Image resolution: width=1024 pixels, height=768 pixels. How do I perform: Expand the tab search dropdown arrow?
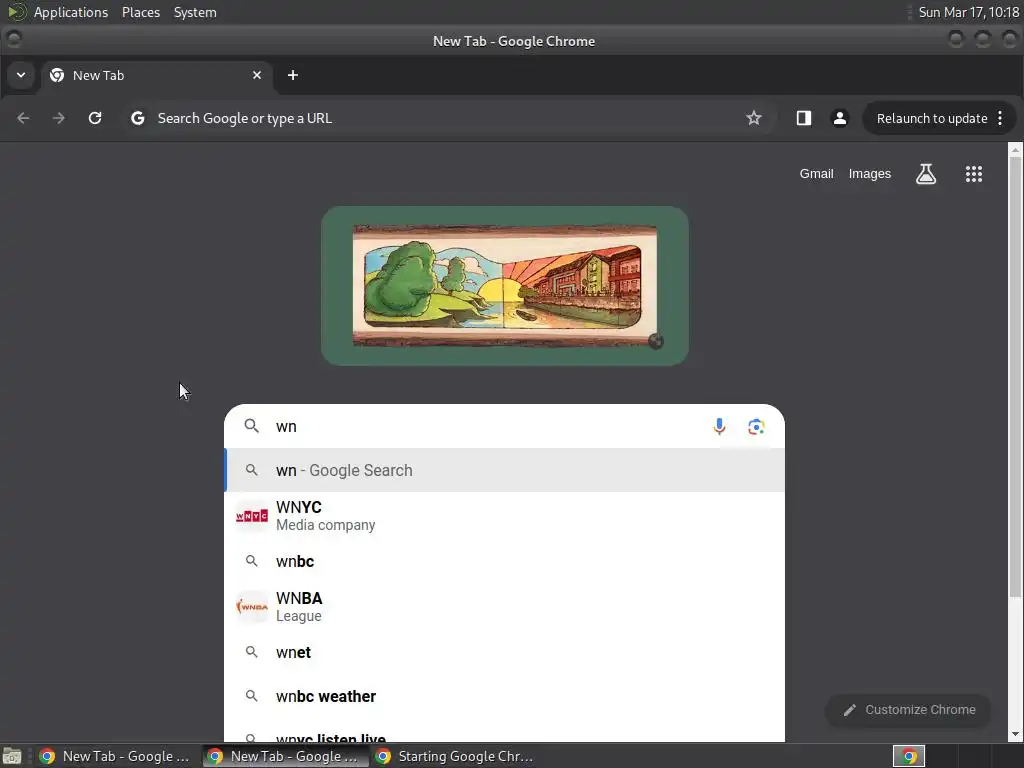pyautogui.click(x=21, y=75)
